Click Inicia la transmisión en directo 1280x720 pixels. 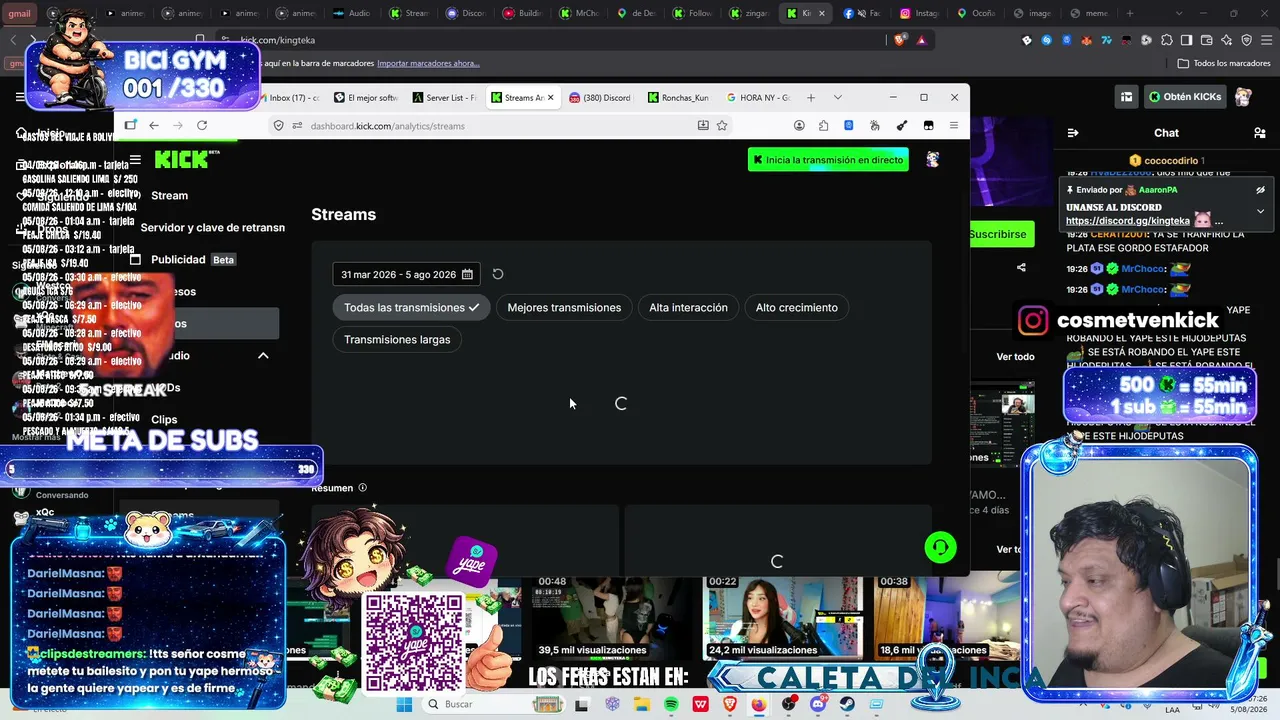[x=828, y=160]
